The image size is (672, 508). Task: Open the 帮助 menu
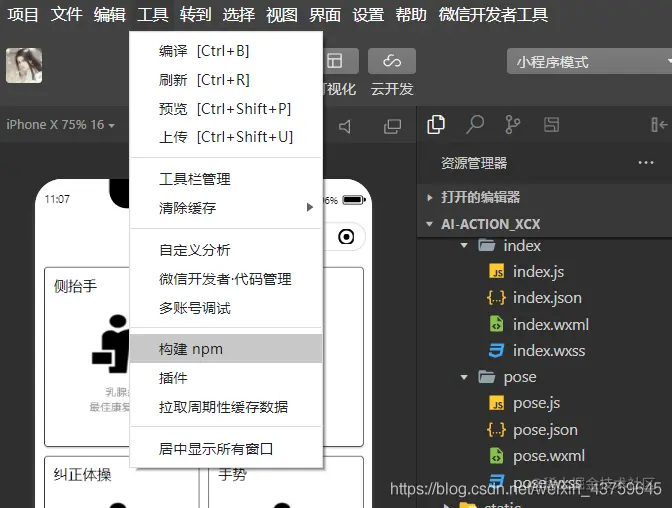[x=411, y=15]
